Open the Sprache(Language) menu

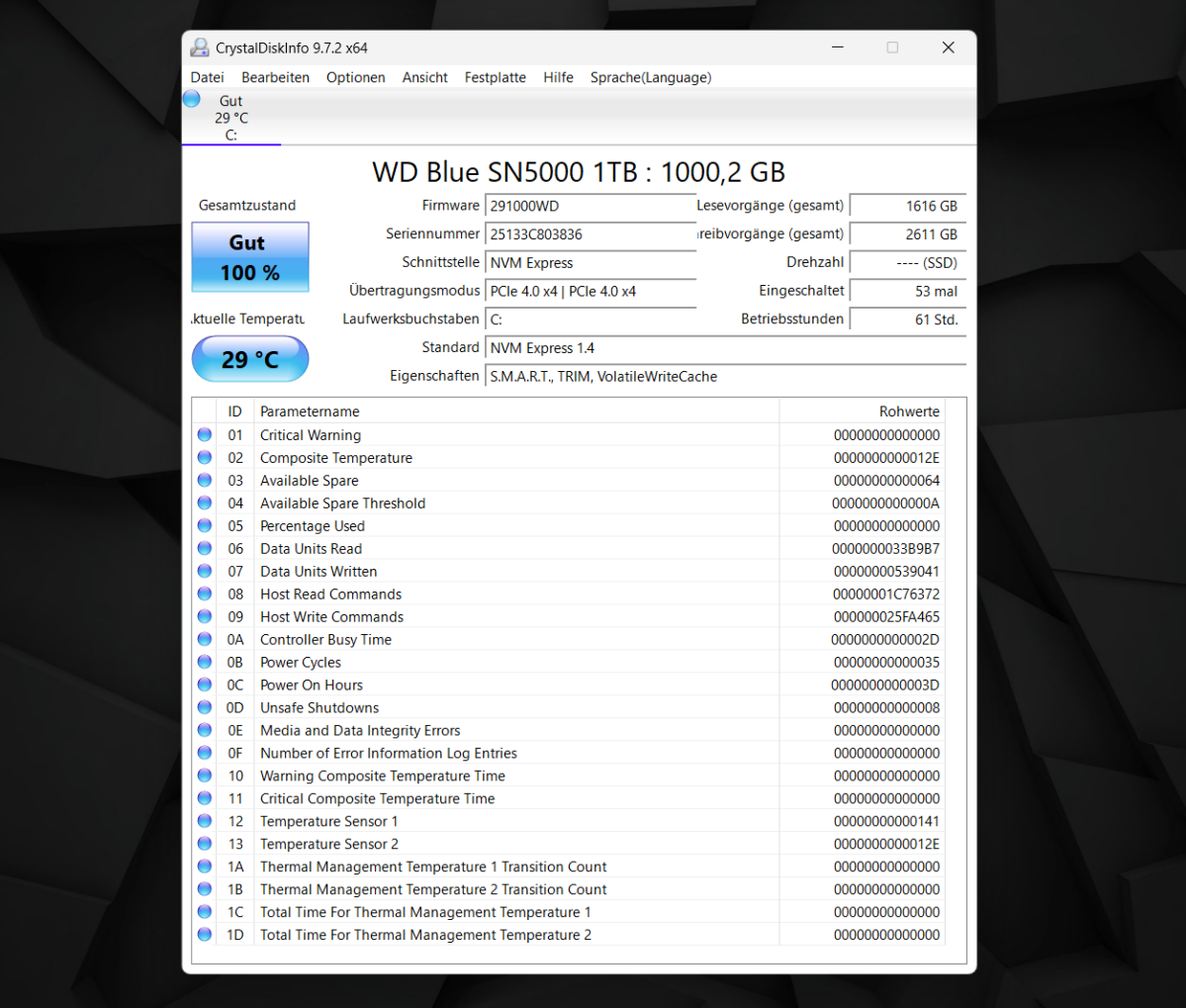pyautogui.click(x=651, y=77)
